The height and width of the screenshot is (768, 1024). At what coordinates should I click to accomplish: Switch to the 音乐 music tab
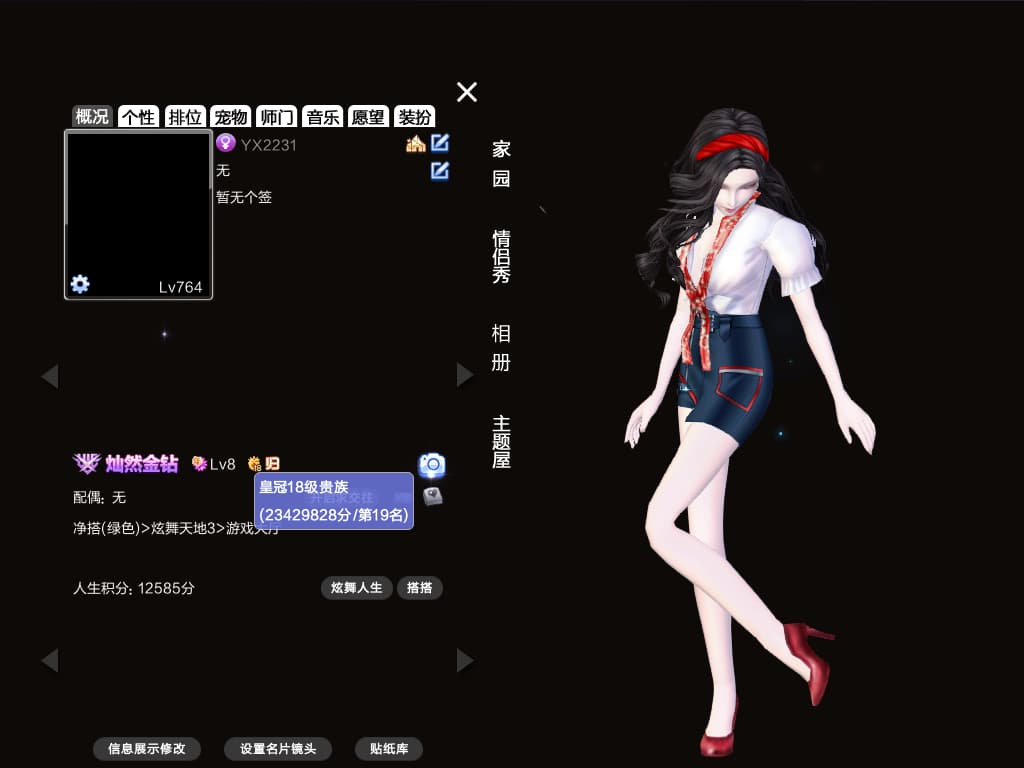(323, 117)
